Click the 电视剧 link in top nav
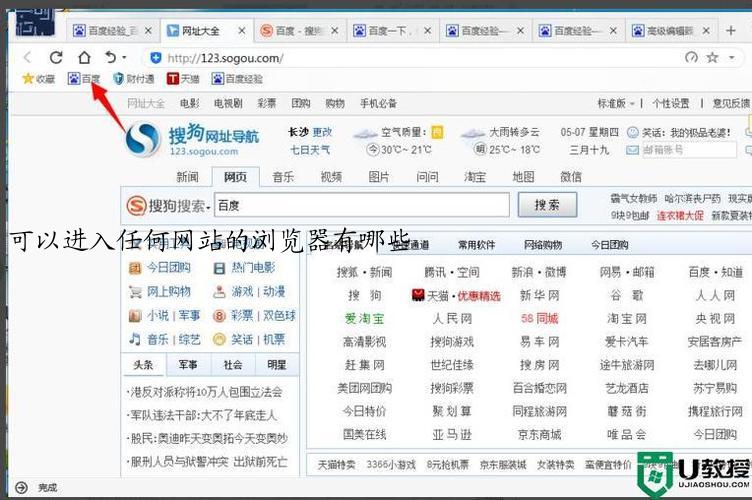752x500 pixels. (x=228, y=104)
